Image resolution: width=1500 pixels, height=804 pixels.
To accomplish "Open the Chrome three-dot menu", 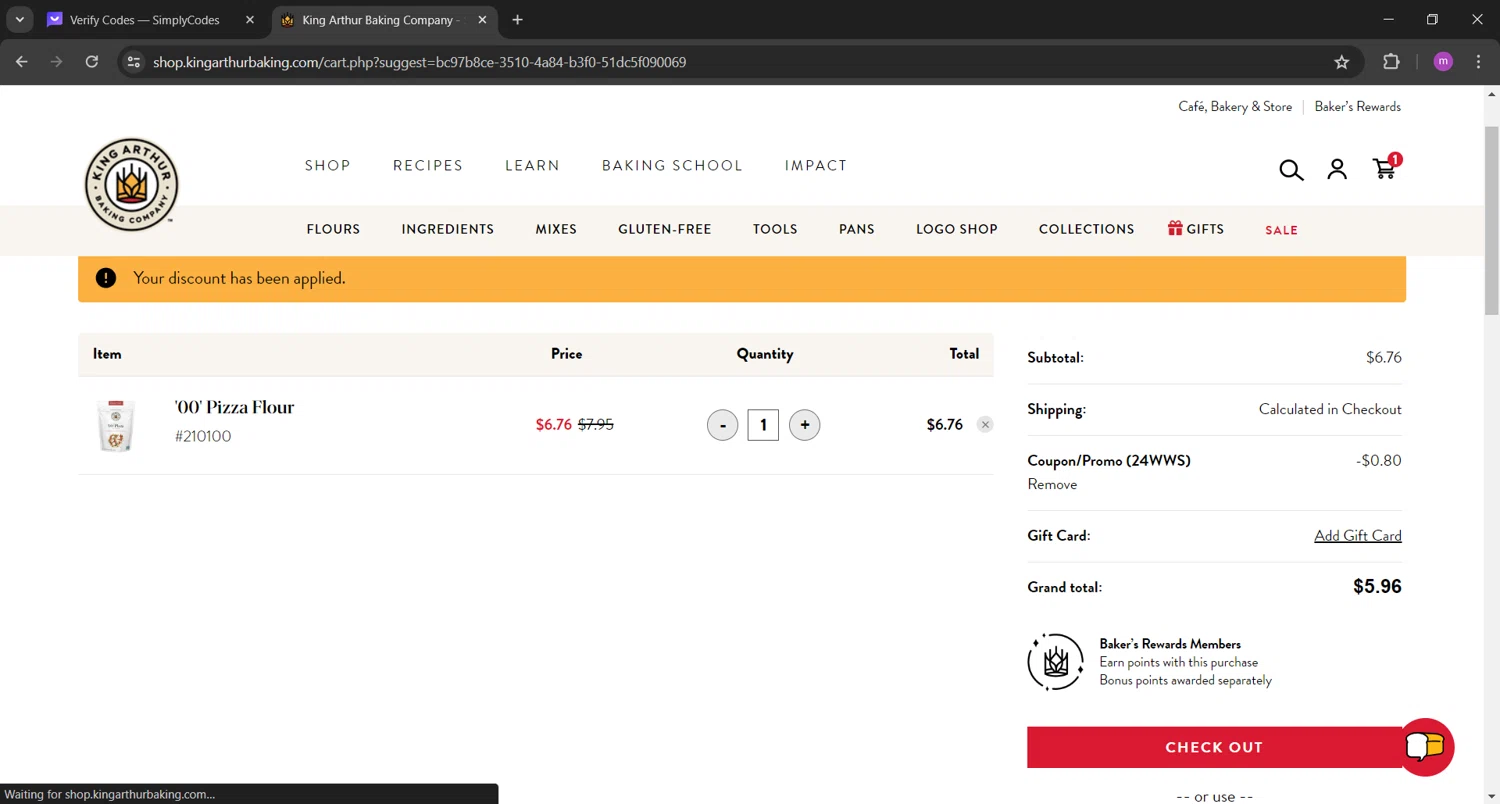I will (1479, 62).
